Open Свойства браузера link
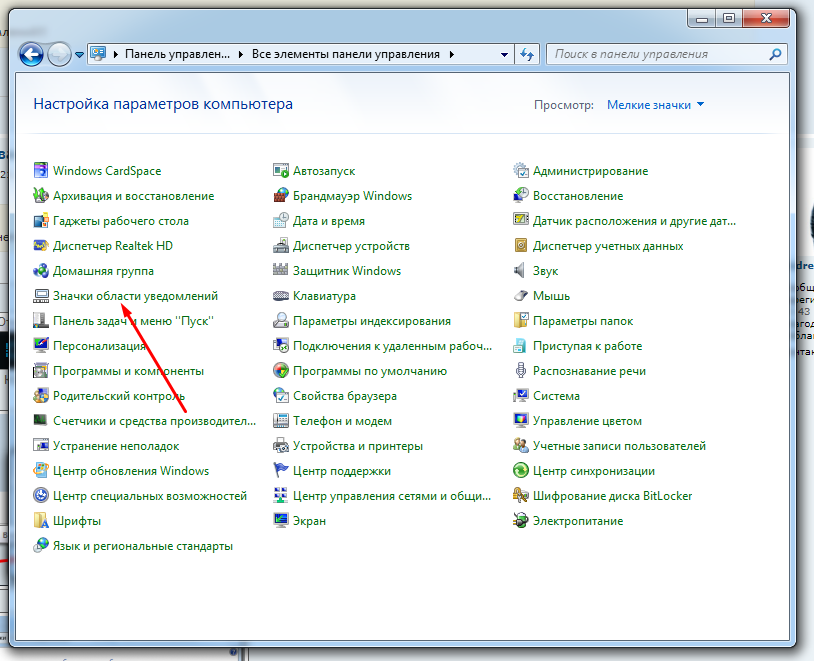Screen dimensions: 814x661 [x=345, y=396]
